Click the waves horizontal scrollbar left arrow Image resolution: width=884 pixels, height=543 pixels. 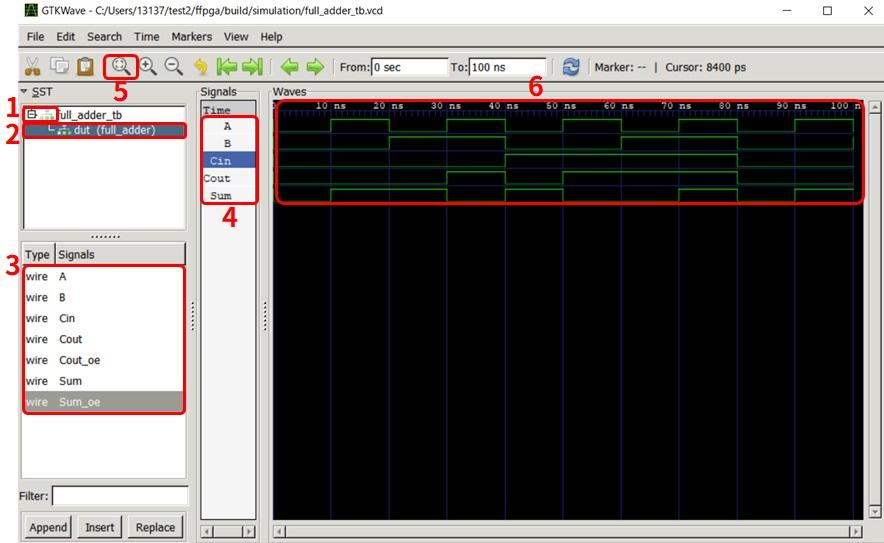279,531
